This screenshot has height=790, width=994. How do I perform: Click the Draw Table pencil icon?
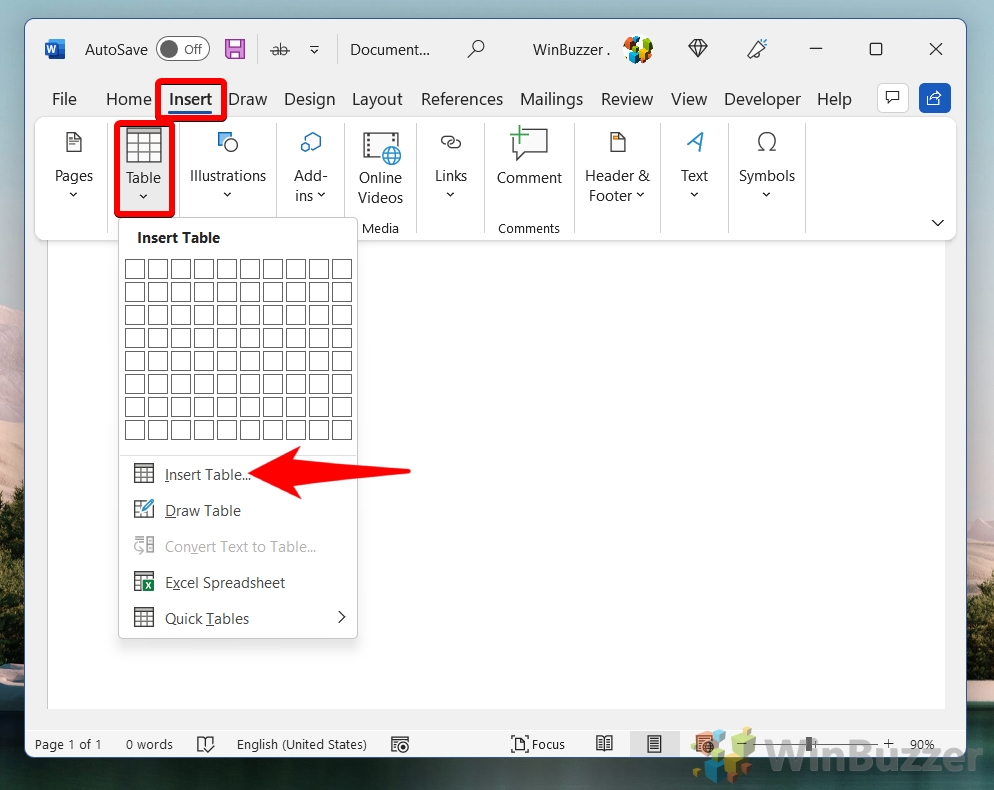click(x=144, y=508)
